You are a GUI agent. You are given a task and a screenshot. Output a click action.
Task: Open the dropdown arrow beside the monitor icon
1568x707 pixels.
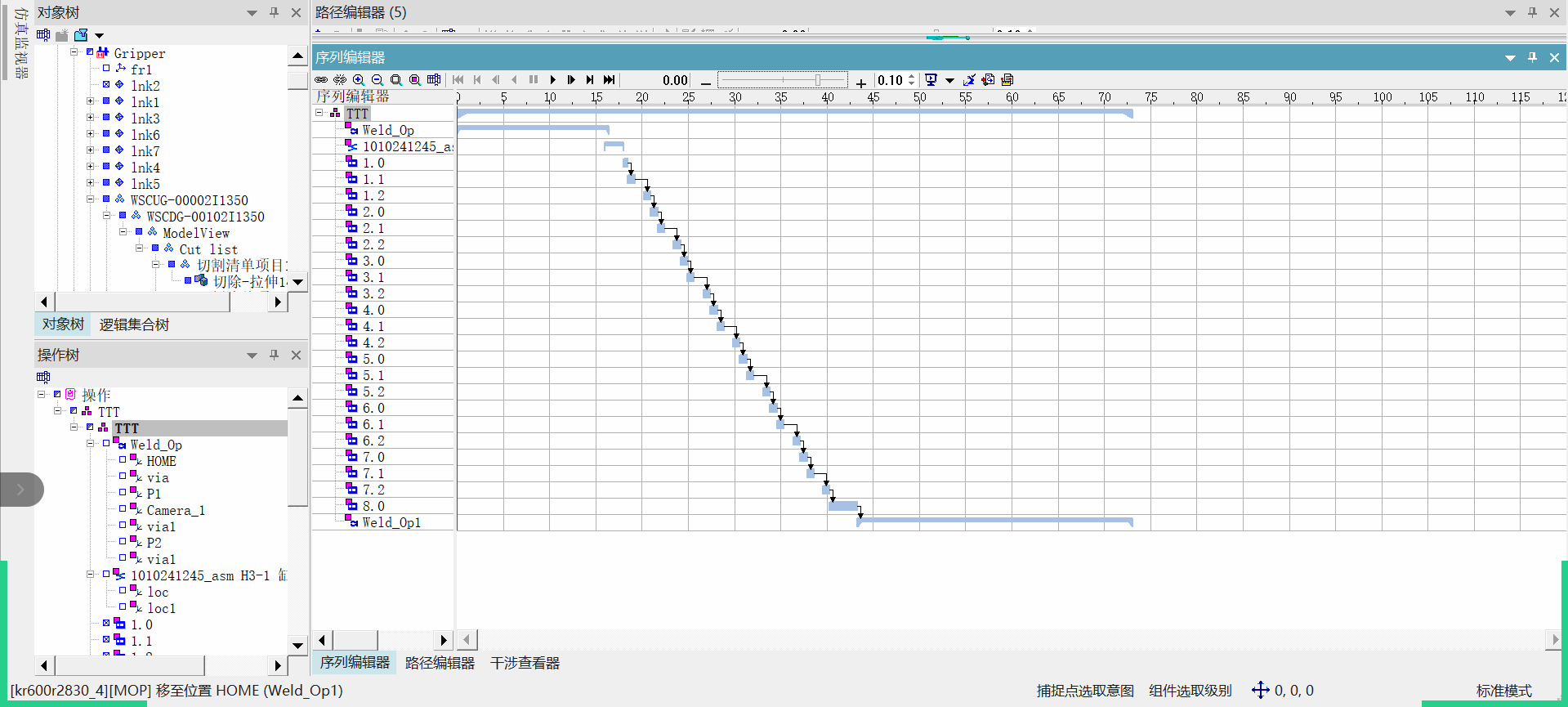tap(949, 80)
